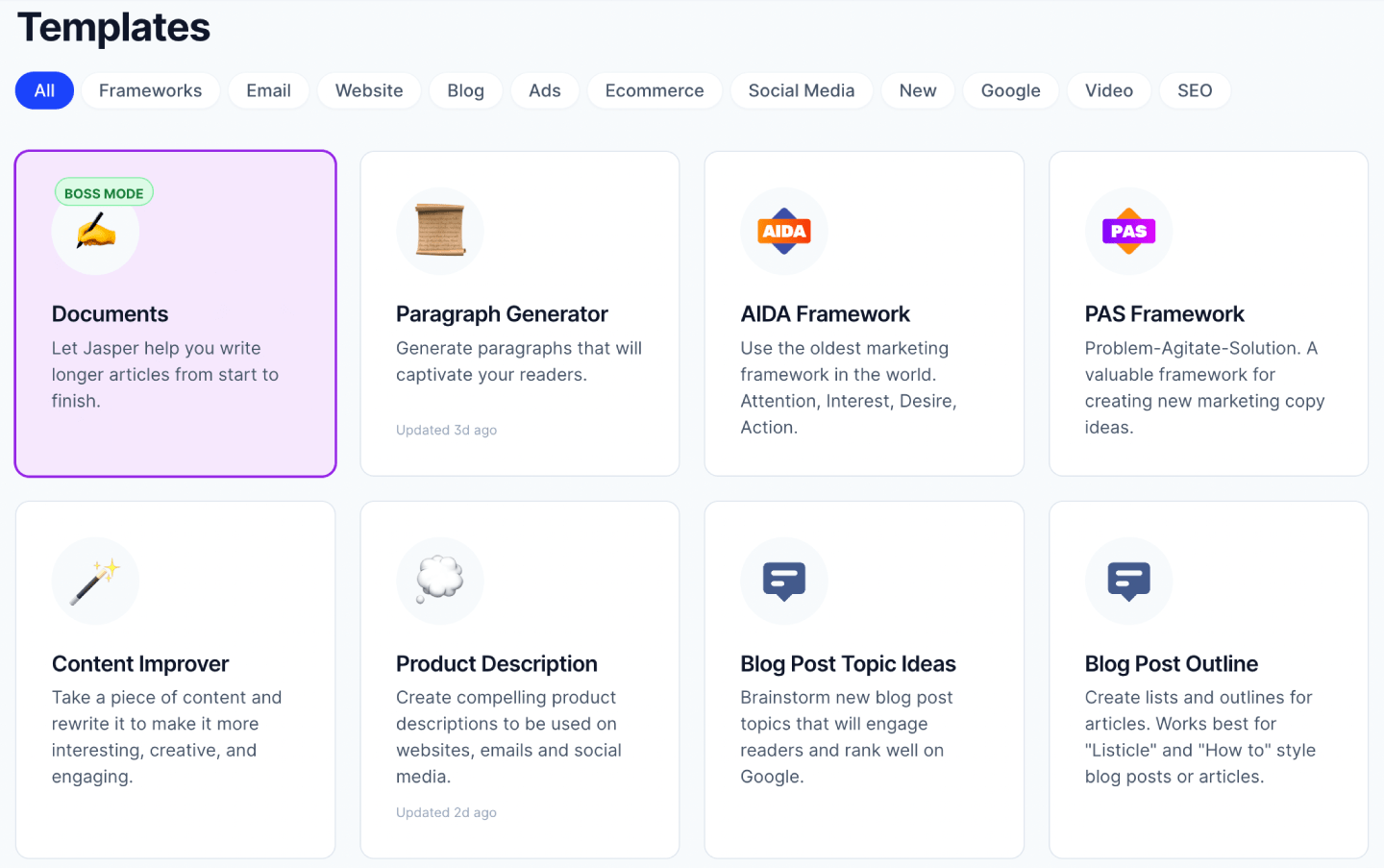Switch to the SEO category
This screenshot has width=1384, height=868.
[x=1196, y=90]
